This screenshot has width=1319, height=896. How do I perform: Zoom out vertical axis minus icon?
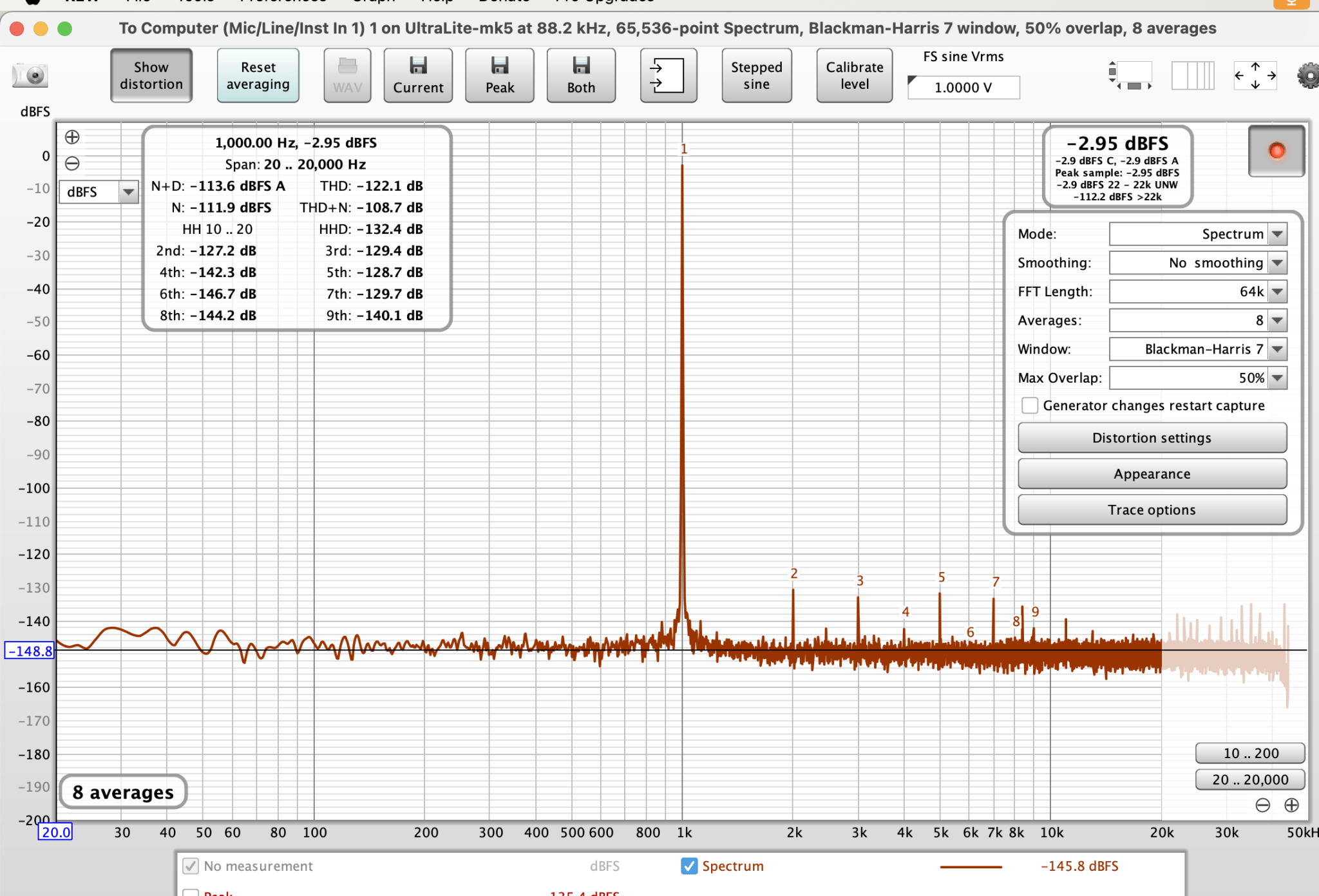pyautogui.click(x=72, y=164)
